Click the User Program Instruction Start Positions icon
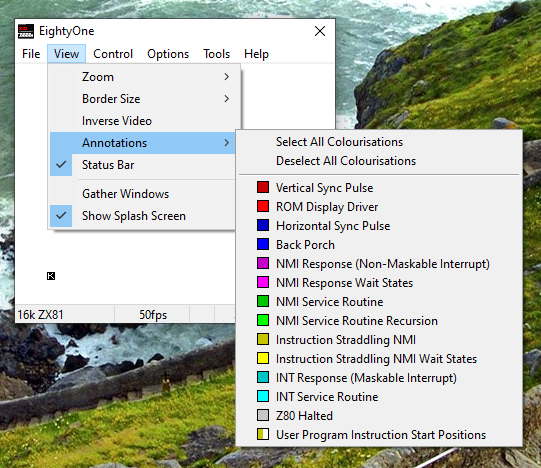The image size is (541, 468). point(263,434)
